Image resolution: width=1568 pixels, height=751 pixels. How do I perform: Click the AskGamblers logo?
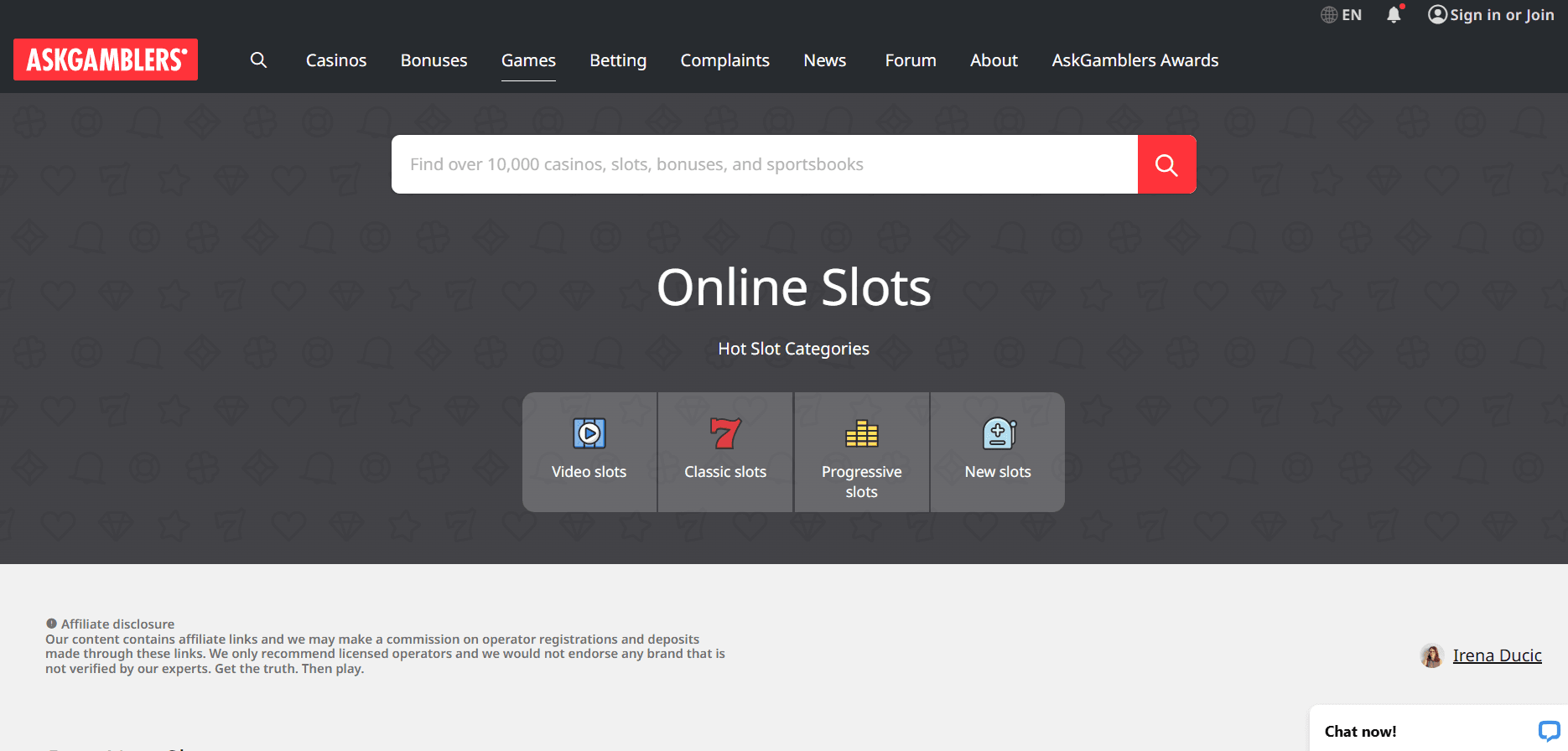click(106, 60)
